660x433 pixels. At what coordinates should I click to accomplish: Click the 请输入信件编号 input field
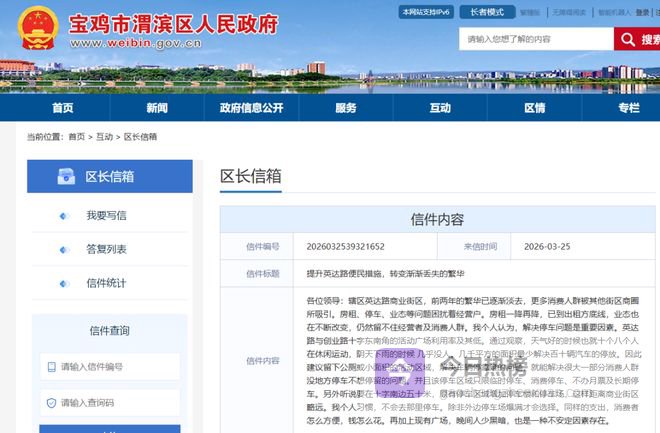110,367
